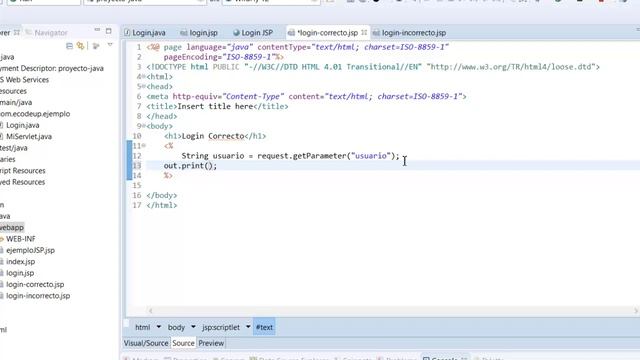Image resolution: width=640 pixels, height=360 pixels.
Task: Select the #text breadcrumb element
Action: click(264, 327)
